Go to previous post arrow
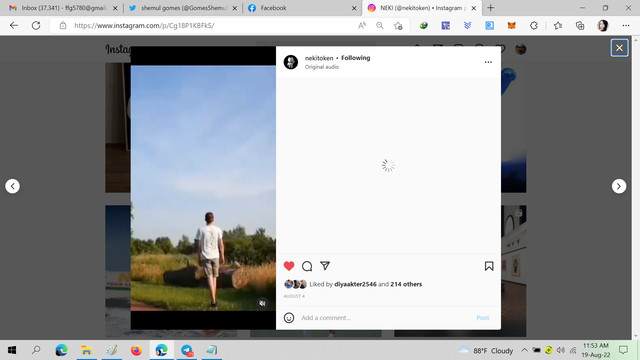 pyautogui.click(x=13, y=186)
